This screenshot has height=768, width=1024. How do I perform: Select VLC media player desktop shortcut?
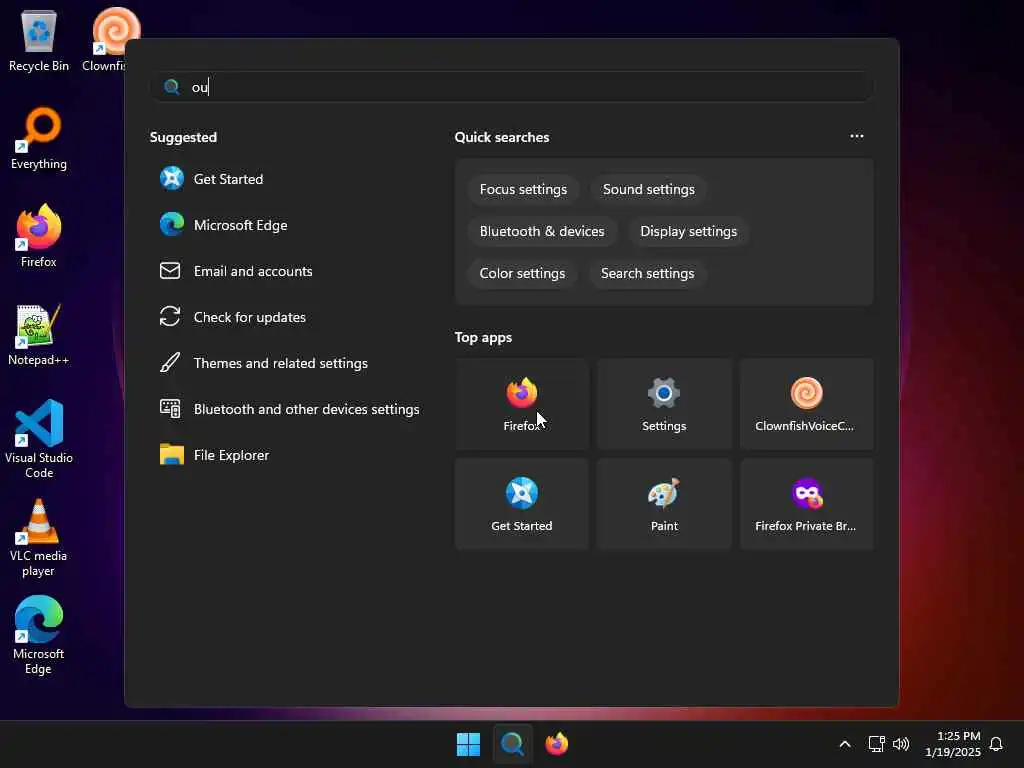tap(39, 537)
